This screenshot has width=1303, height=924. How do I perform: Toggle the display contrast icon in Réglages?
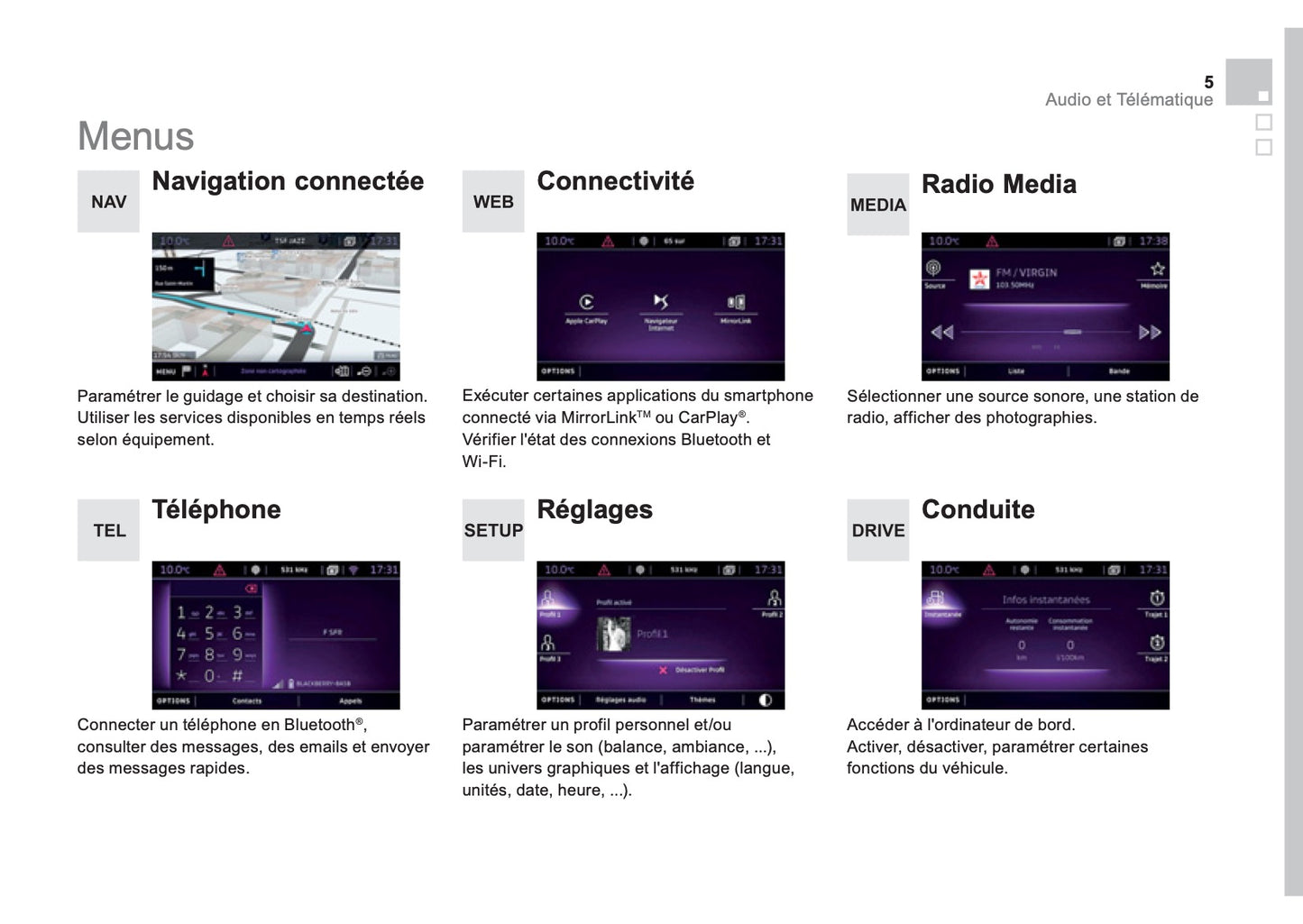coord(766,700)
